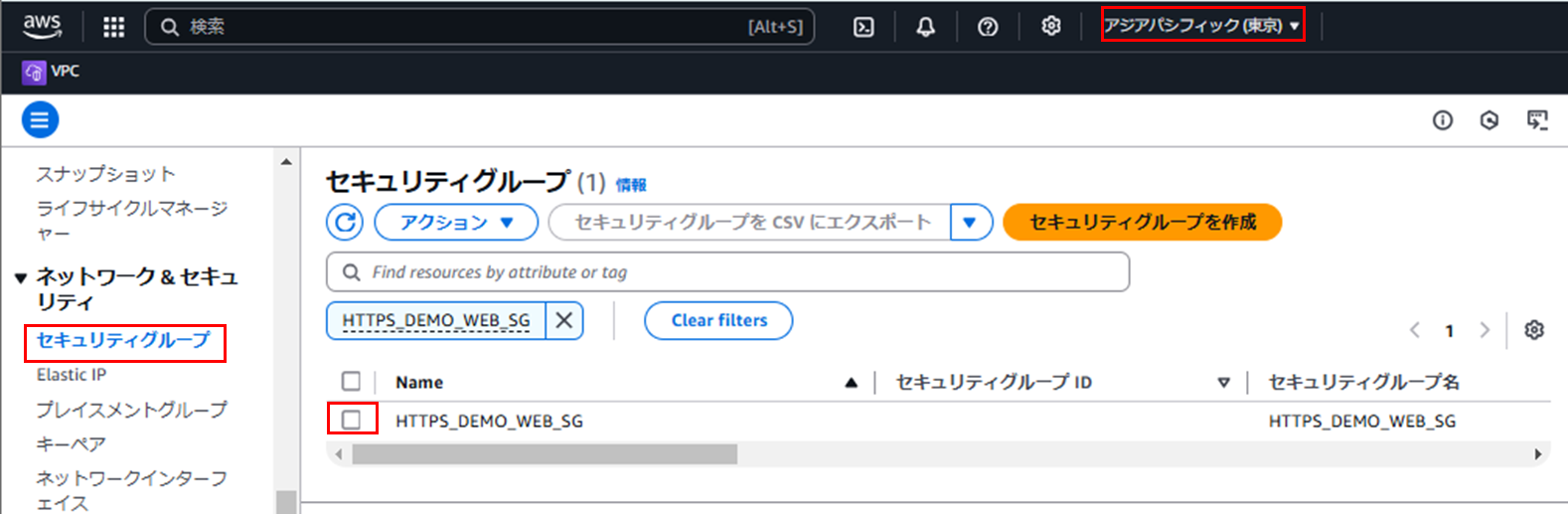Click the table horizontal scrollbar thumb
Image resolution: width=1568 pixels, height=514 pixels.
pyautogui.click(x=545, y=454)
